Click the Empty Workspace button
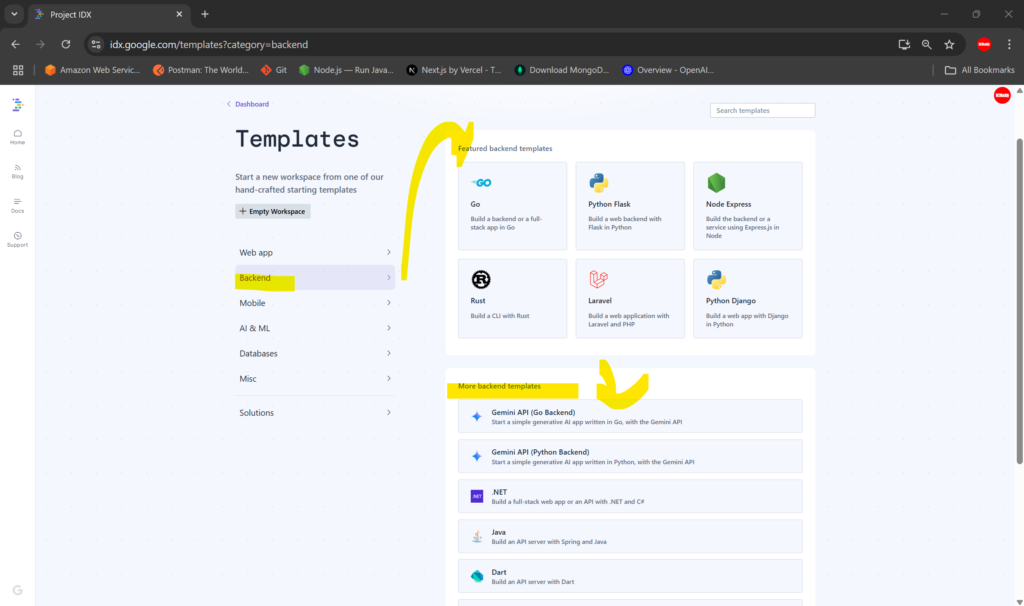 (273, 211)
